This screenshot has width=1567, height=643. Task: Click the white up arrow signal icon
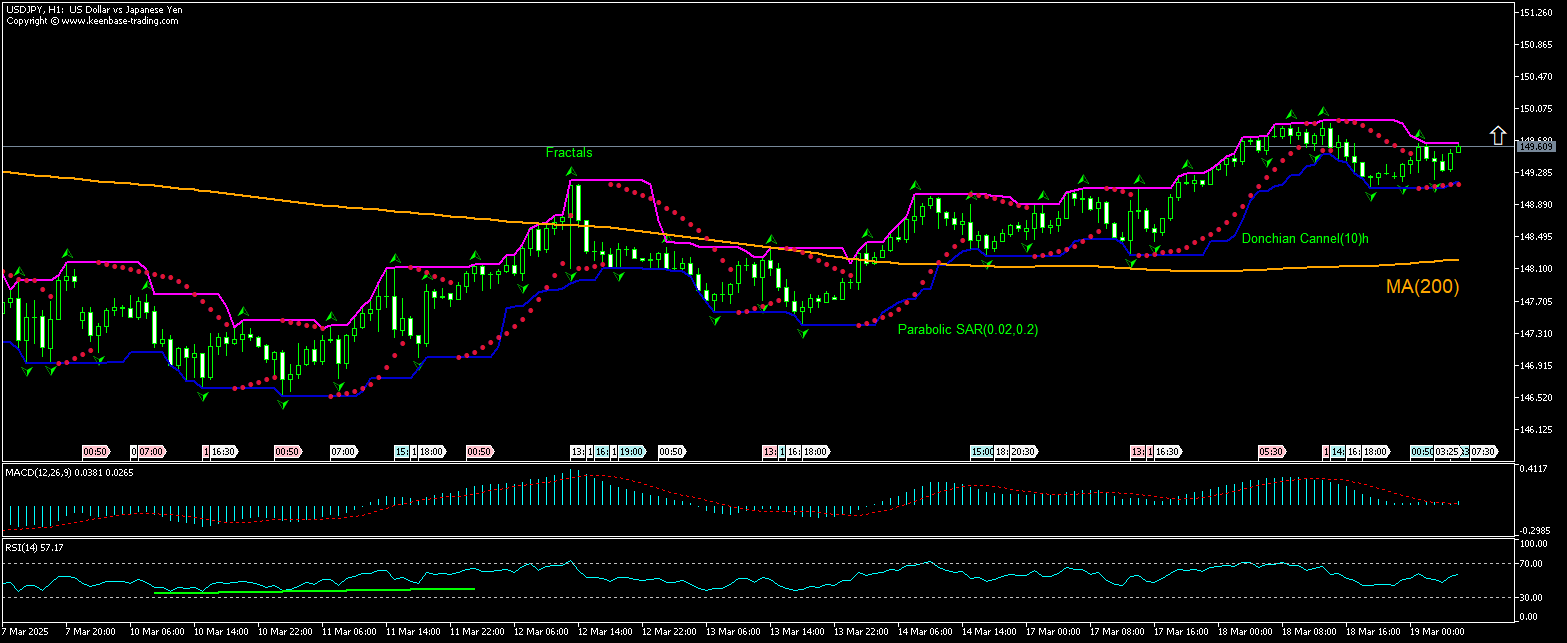tap(1497, 135)
